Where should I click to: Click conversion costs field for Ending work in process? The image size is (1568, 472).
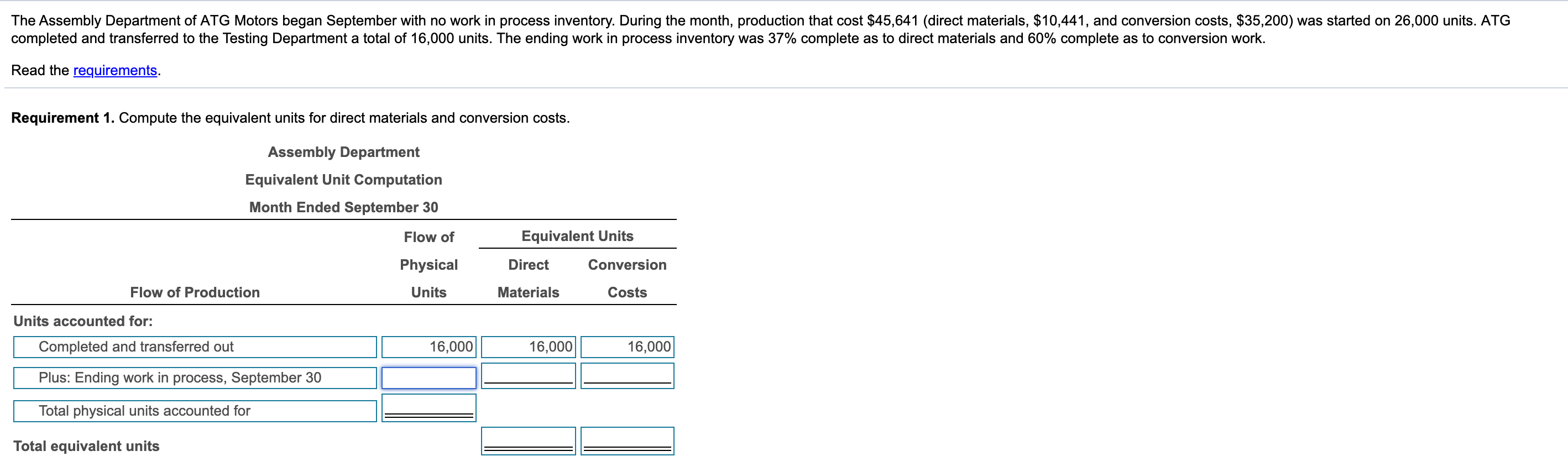click(627, 376)
